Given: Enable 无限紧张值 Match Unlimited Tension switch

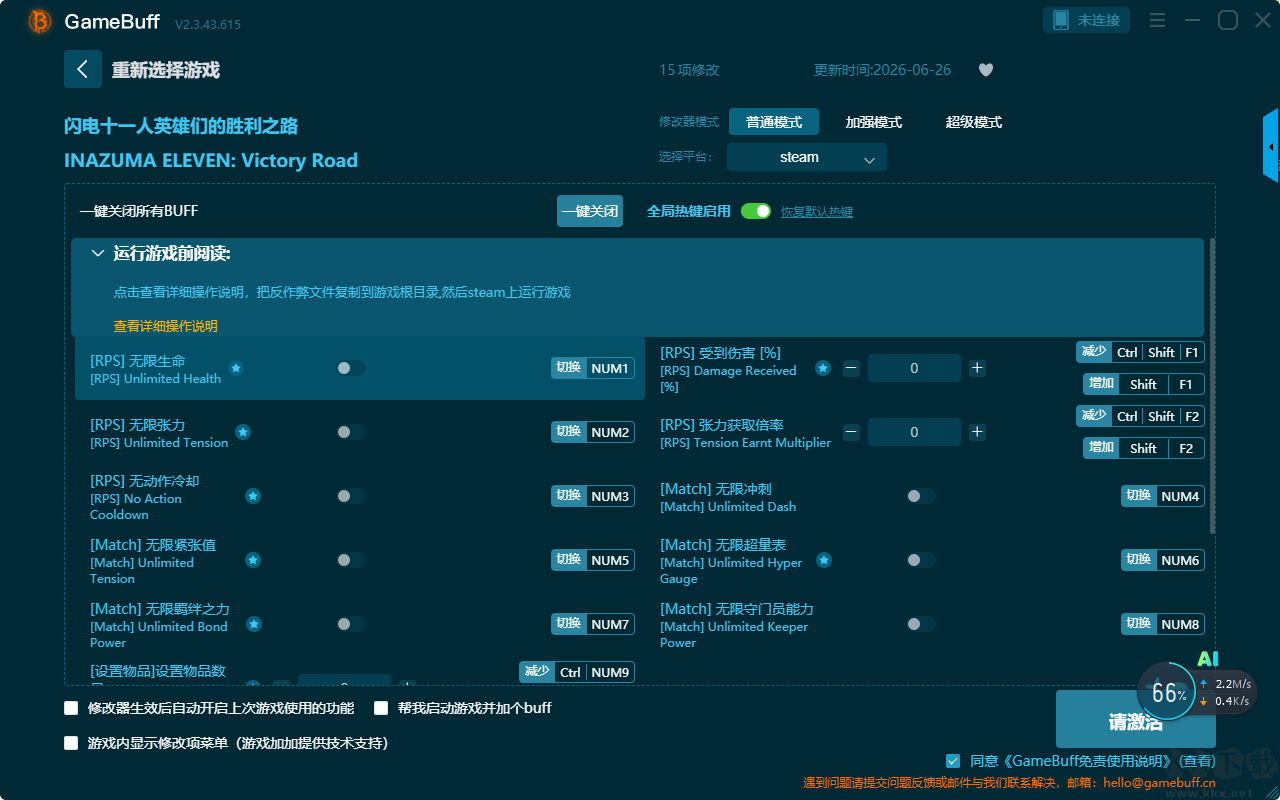Looking at the screenshot, I should 351,560.
